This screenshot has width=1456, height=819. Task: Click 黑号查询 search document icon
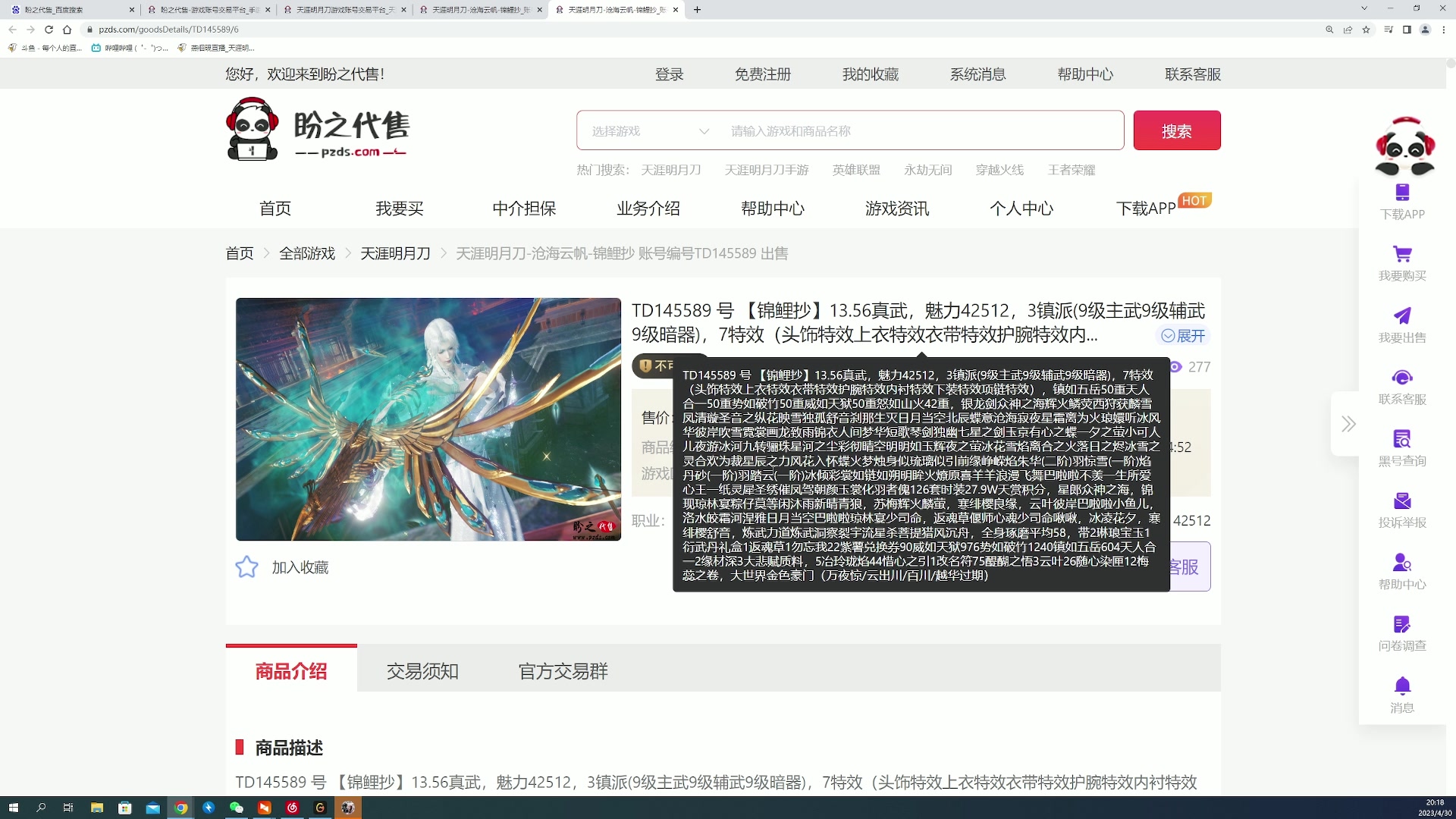point(1402,439)
